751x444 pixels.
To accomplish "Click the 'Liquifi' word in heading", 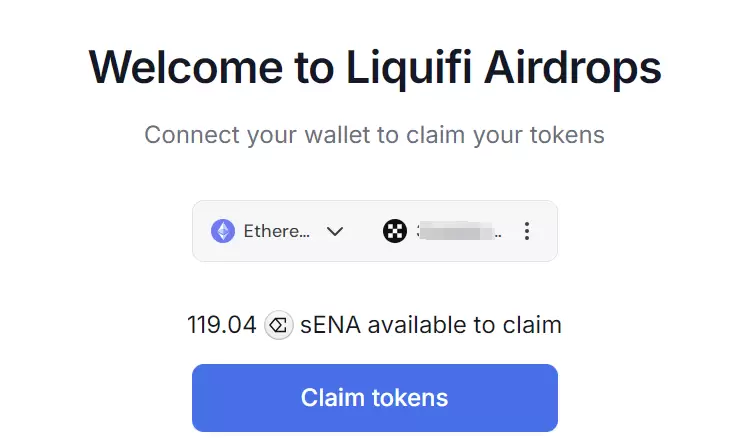I will (x=409, y=69).
